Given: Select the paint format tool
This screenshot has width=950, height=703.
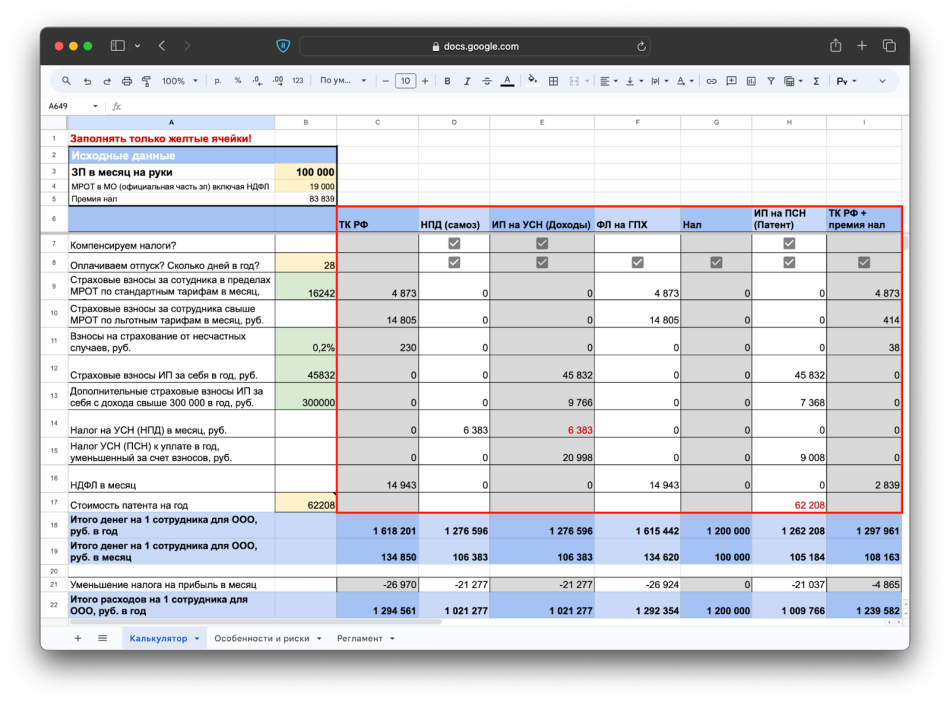Looking at the screenshot, I should click(x=146, y=81).
